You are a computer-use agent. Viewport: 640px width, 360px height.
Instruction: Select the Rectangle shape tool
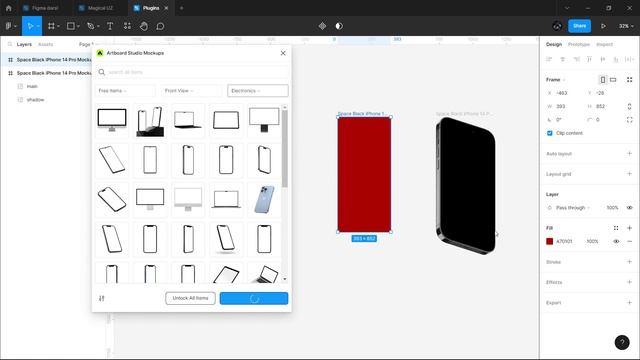(71, 26)
